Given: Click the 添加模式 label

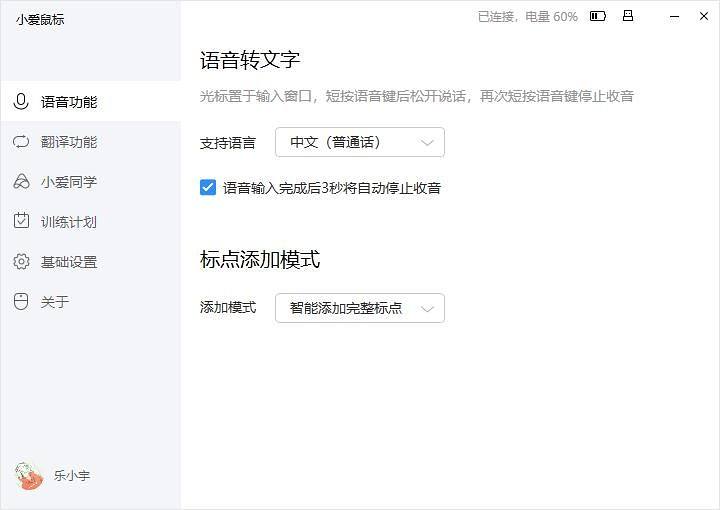Looking at the screenshot, I should [x=228, y=307].
